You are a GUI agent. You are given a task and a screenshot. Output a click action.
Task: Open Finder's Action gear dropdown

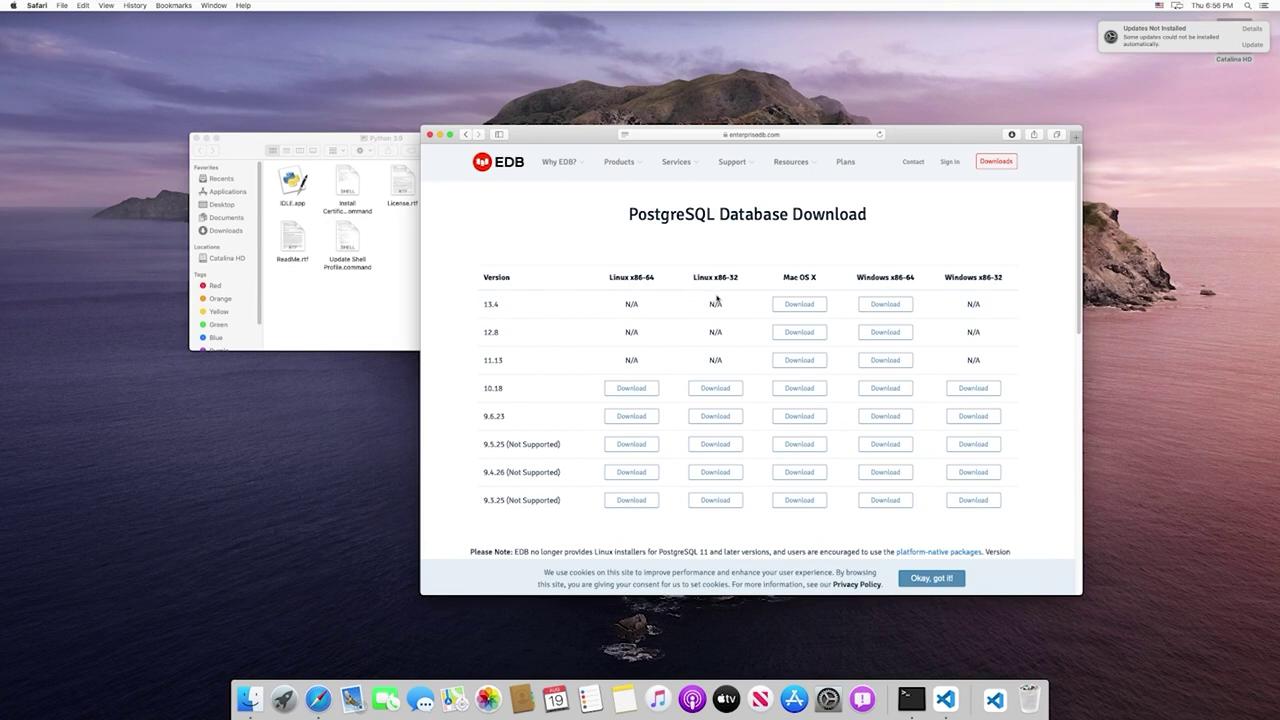(363, 151)
